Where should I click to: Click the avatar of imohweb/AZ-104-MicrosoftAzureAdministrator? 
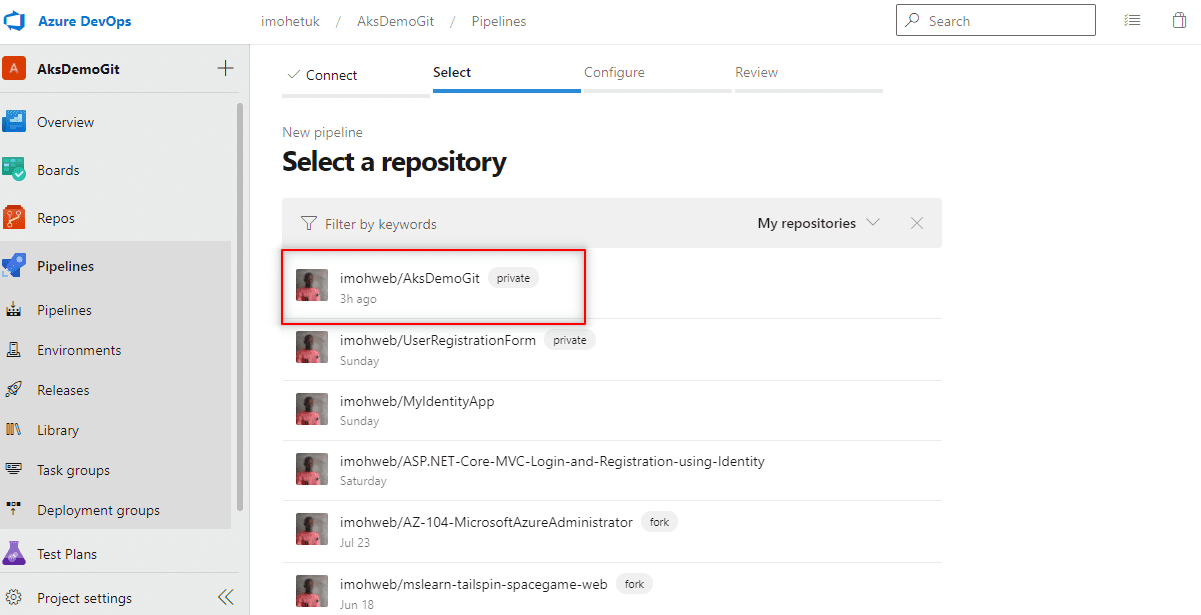tap(312, 529)
